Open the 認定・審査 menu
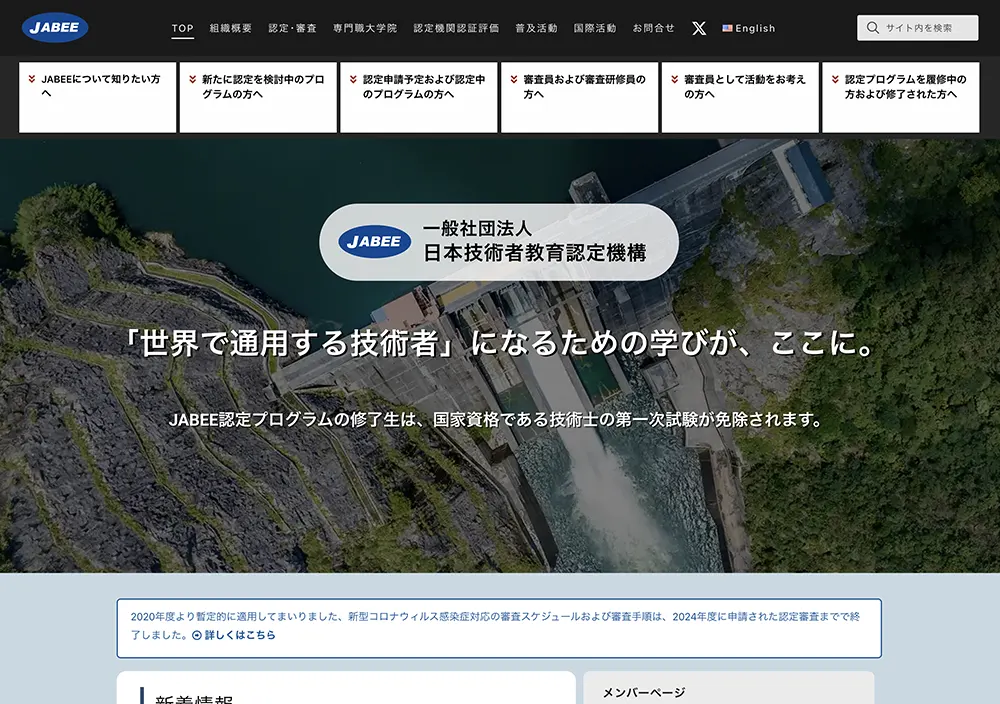 click(292, 28)
